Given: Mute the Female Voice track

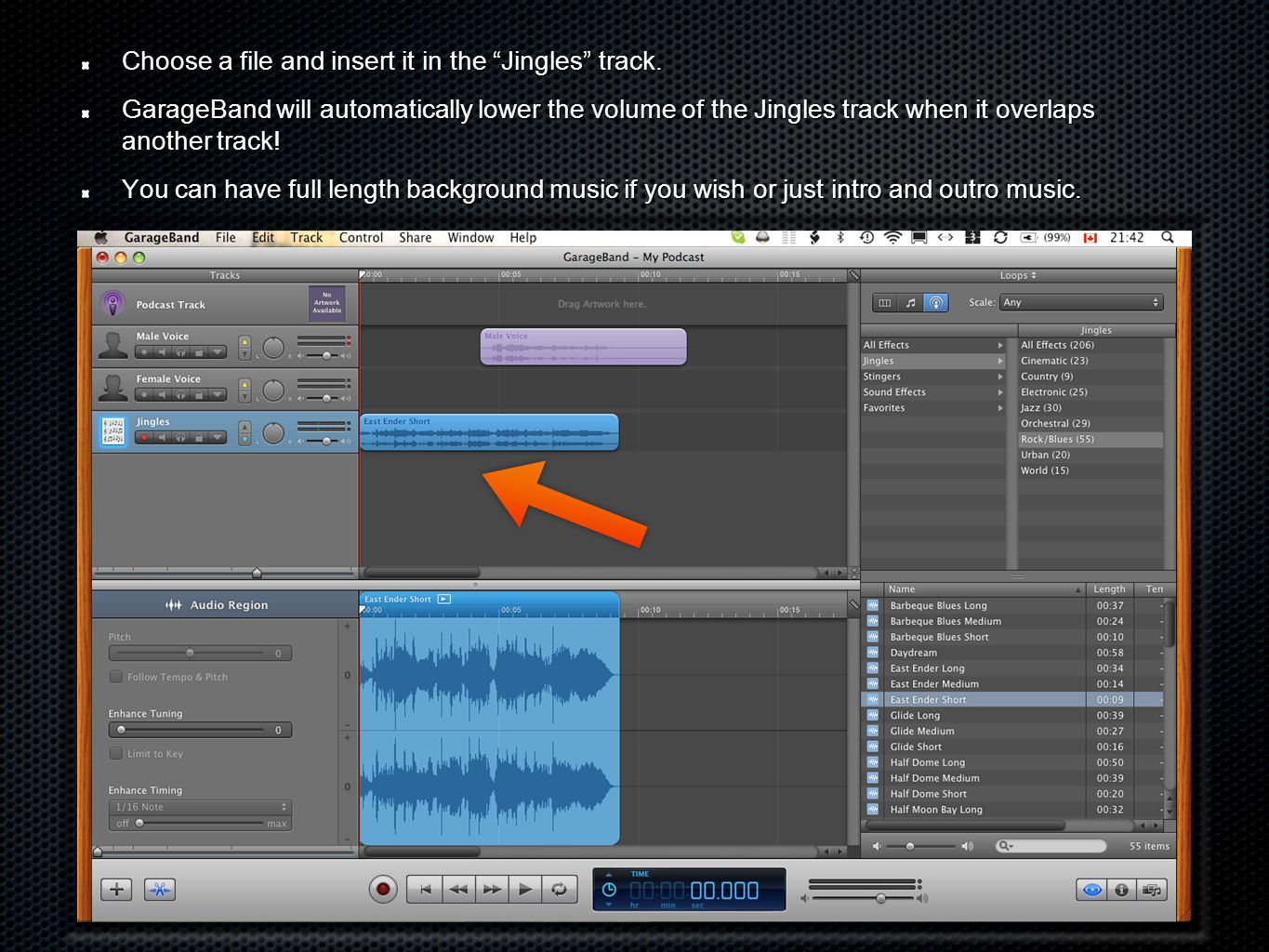Looking at the screenshot, I should click(162, 394).
